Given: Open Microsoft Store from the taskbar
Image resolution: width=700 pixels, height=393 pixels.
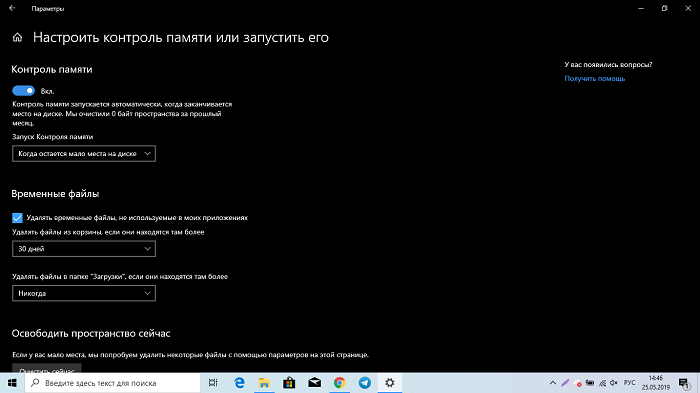Looking at the screenshot, I should click(289, 383).
